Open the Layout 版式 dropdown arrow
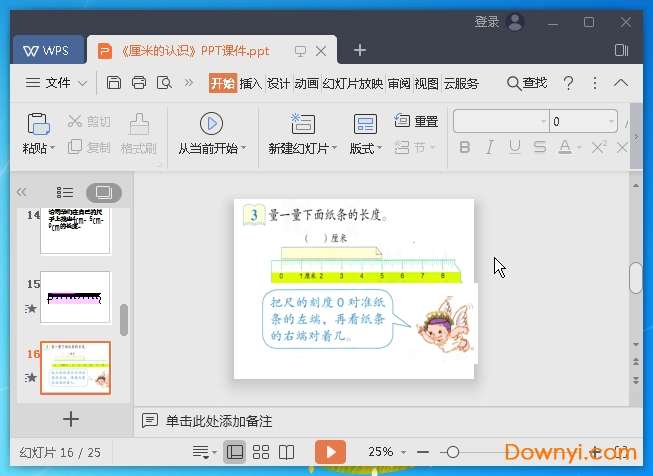Screen dimensions: 653x476 (x=379, y=148)
